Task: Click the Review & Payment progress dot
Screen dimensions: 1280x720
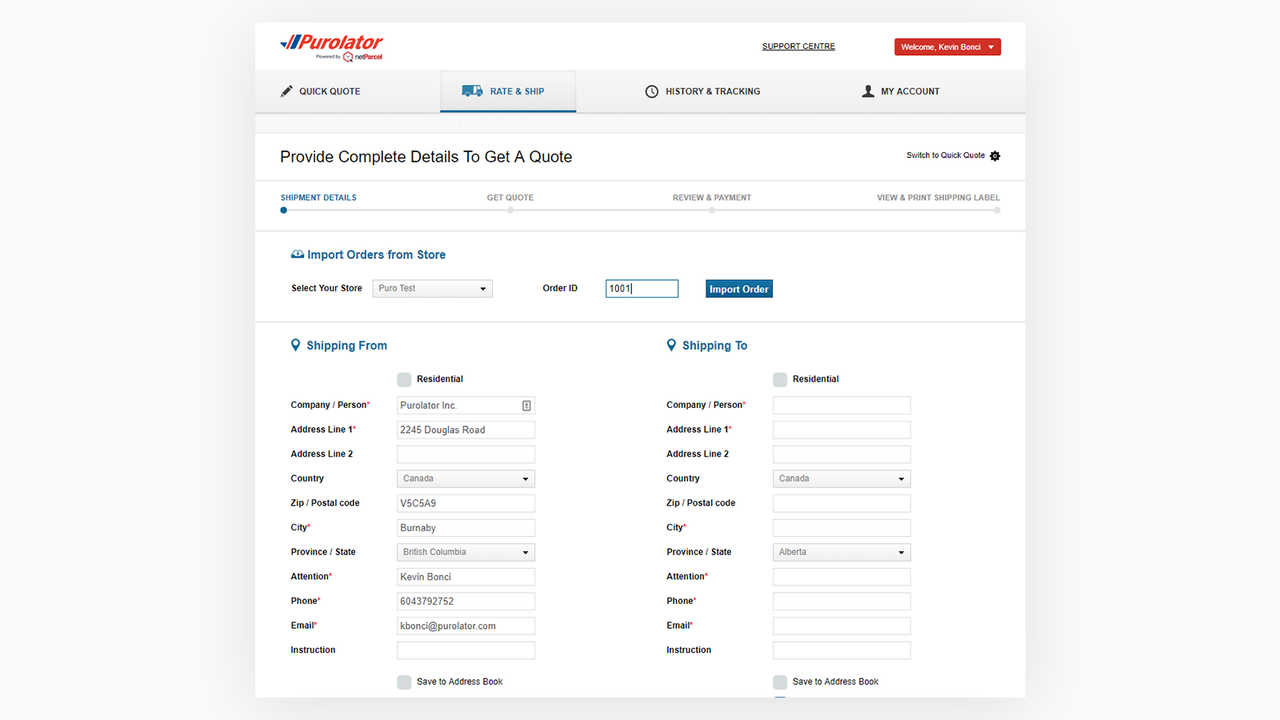Action: coord(712,210)
